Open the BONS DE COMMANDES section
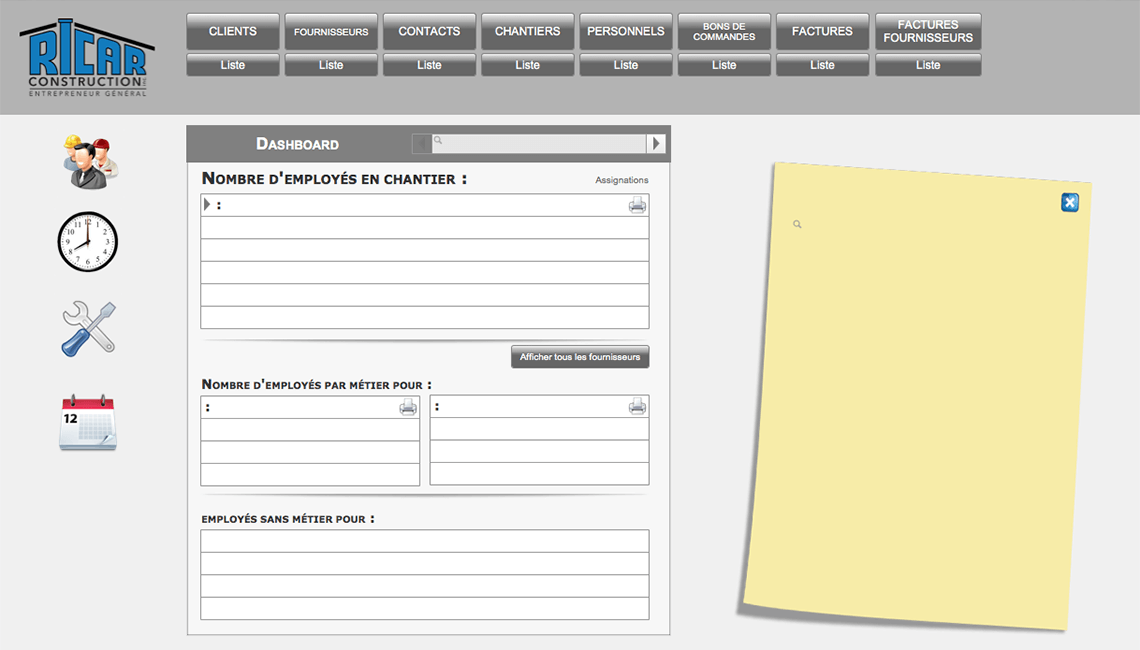 click(x=724, y=31)
